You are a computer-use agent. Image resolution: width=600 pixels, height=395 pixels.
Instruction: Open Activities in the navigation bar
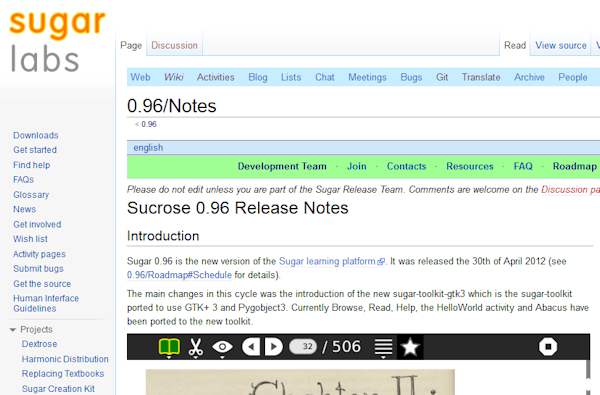[215, 77]
